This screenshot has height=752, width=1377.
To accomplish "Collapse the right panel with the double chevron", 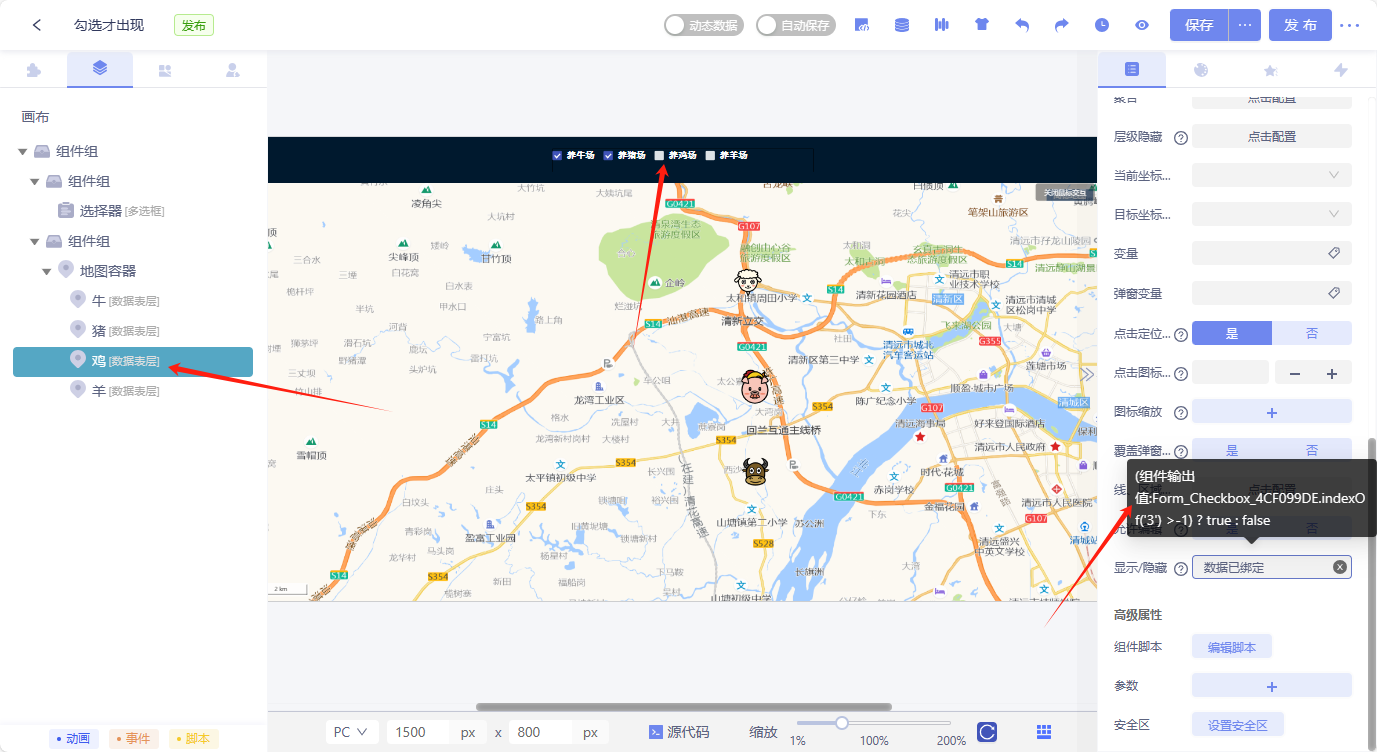I will point(1088,374).
